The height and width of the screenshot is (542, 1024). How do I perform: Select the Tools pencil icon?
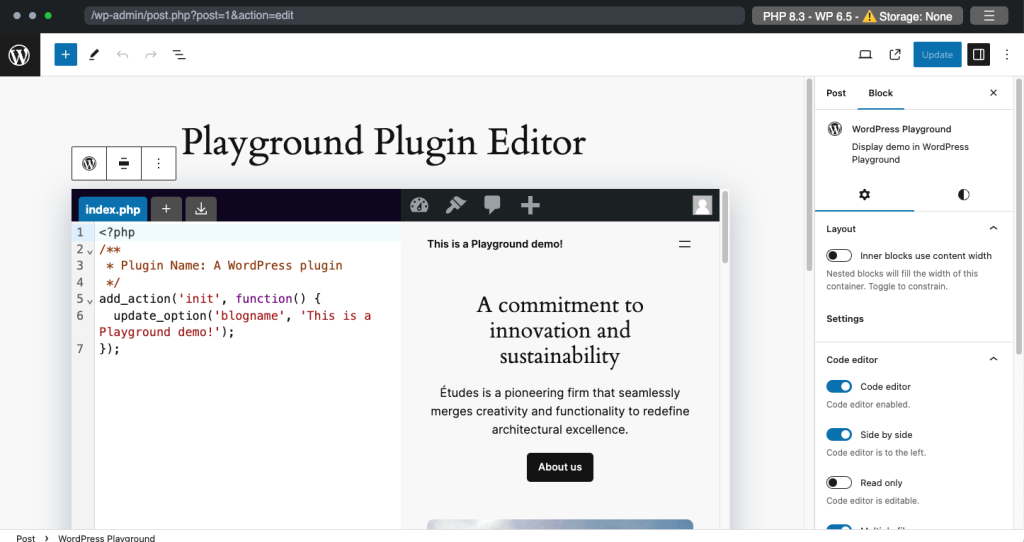pos(94,55)
